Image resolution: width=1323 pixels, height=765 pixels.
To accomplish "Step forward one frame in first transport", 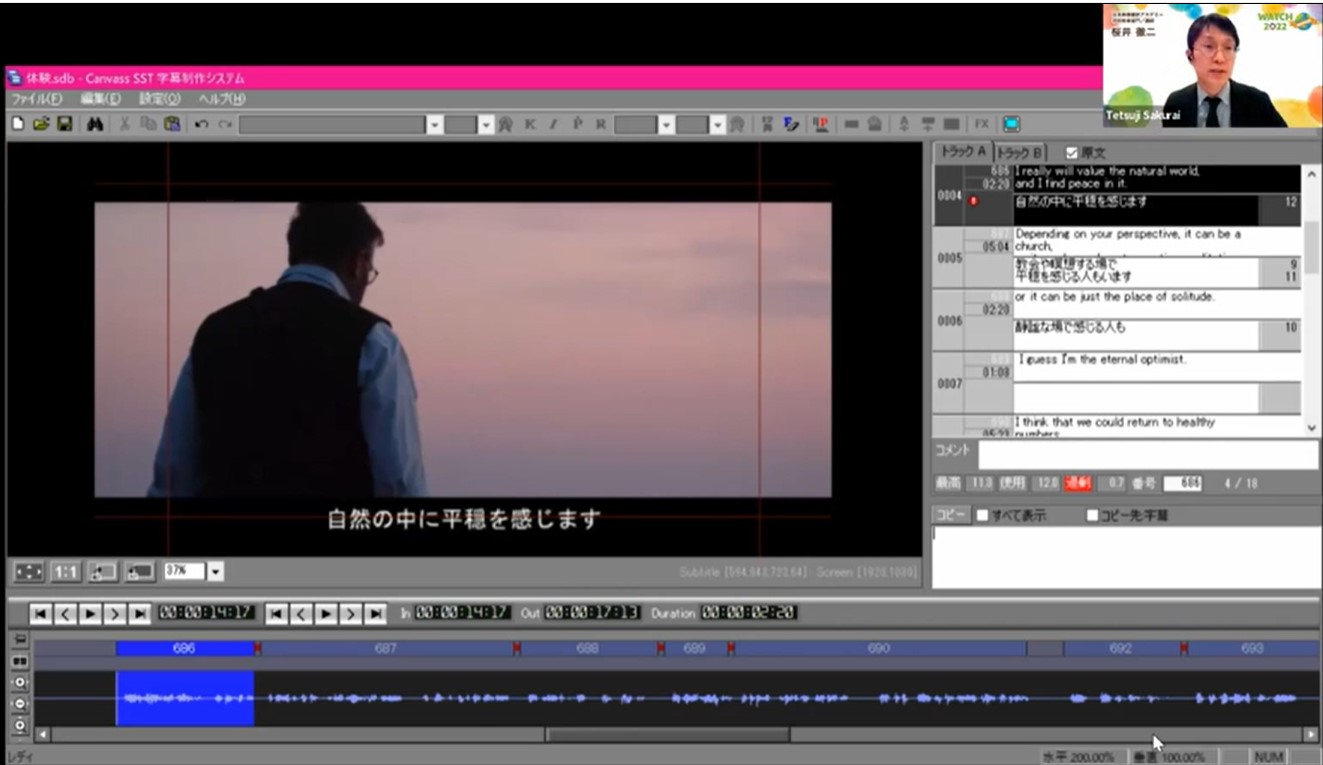I will pyautogui.click(x=115, y=613).
